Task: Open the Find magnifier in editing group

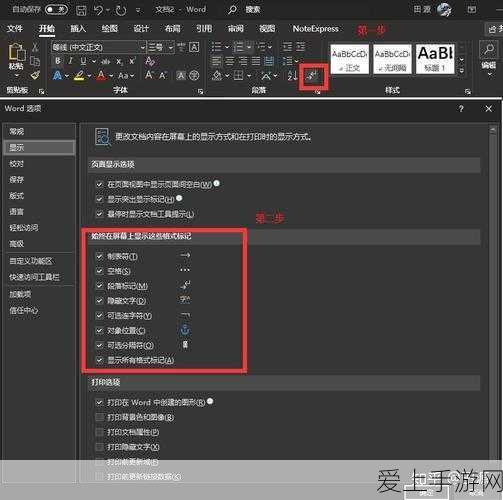Action: pyautogui.click(x=489, y=49)
